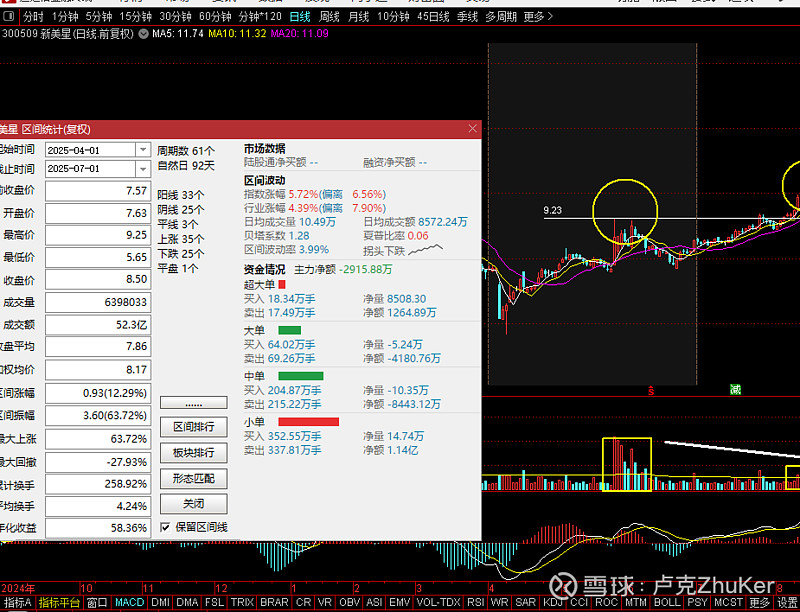Click the 9.23 price level label

(553, 211)
